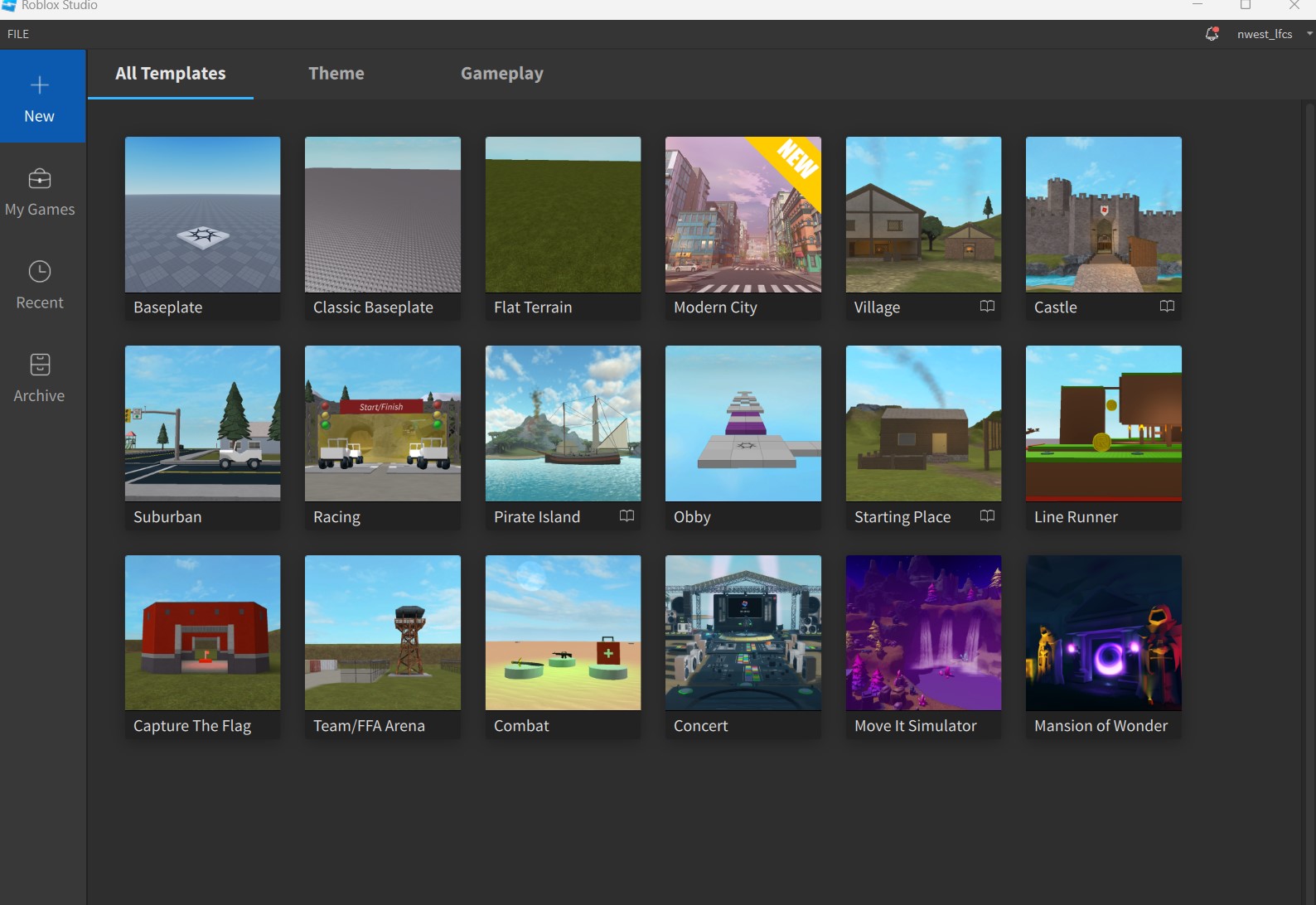This screenshot has height=905, width=1316.
Task: Select the Capture The Flag template thumbnail
Action: click(203, 633)
